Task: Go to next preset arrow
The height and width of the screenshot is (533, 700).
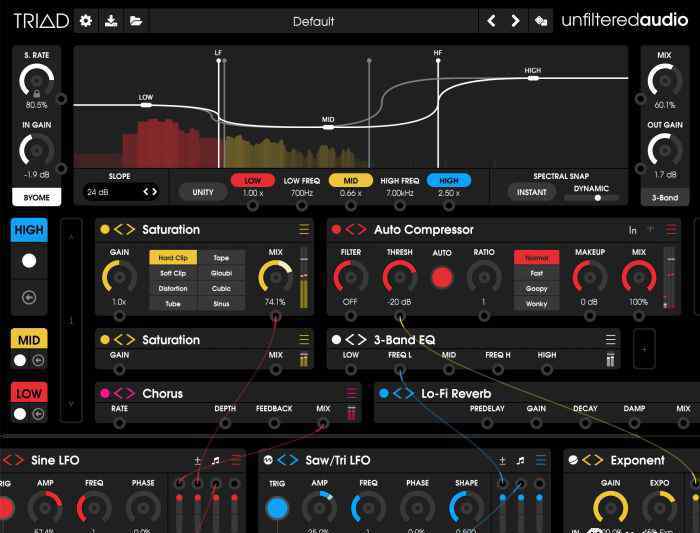Action: tap(515, 21)
